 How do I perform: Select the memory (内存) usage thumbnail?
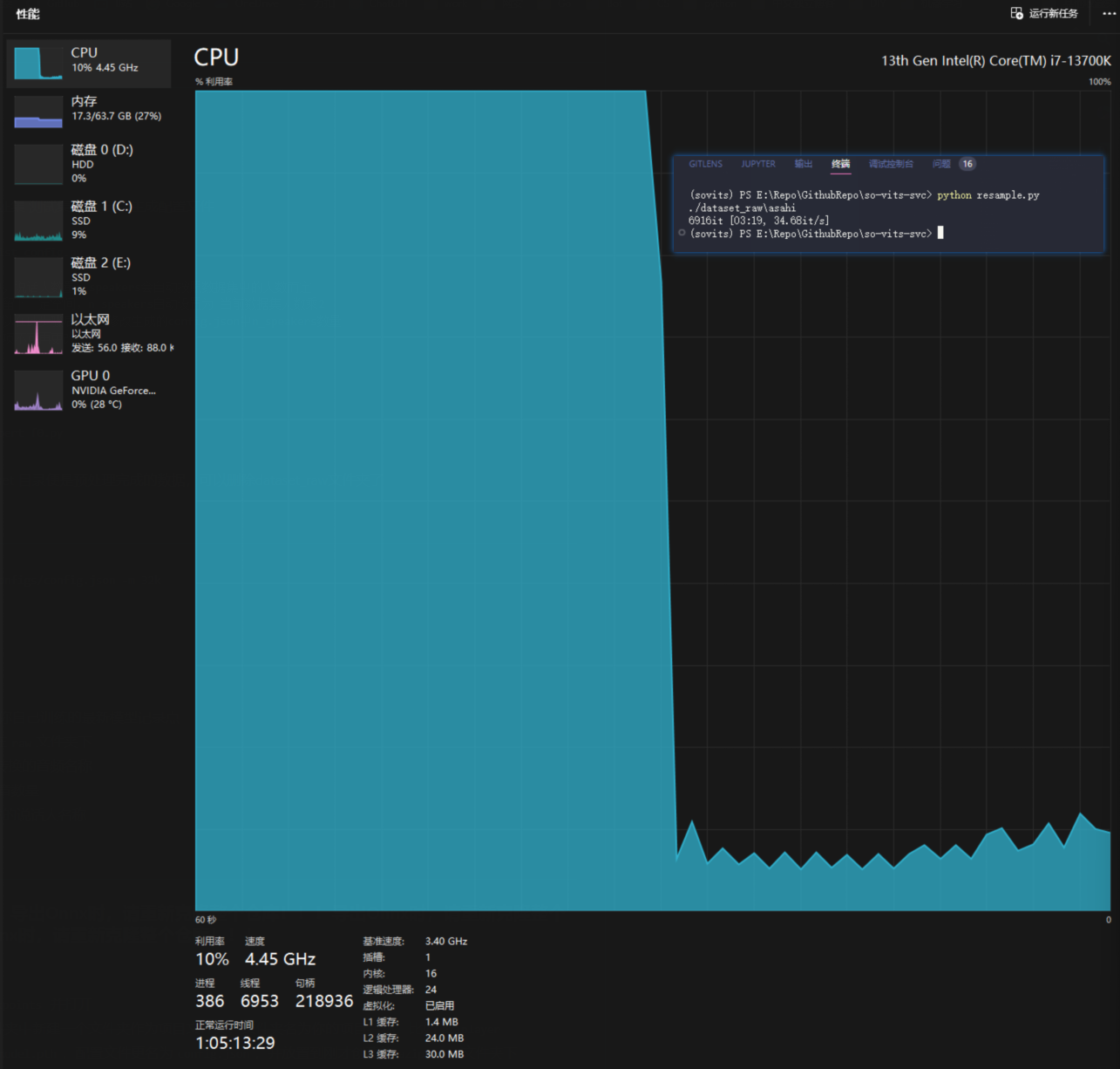pyautogui.click(x=38, y=112)
